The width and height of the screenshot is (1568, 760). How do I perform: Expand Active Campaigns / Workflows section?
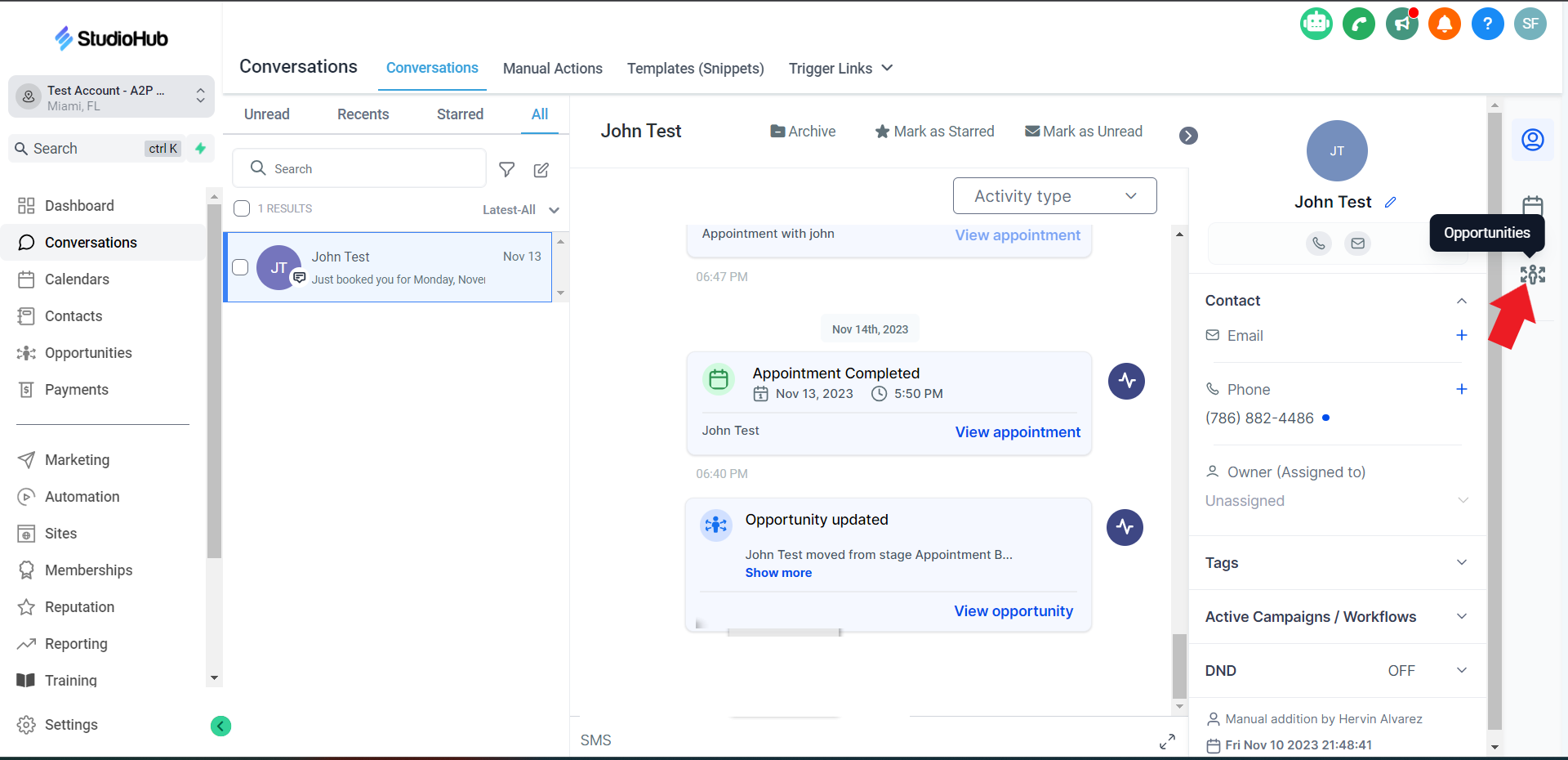[x=1462, y=616]
